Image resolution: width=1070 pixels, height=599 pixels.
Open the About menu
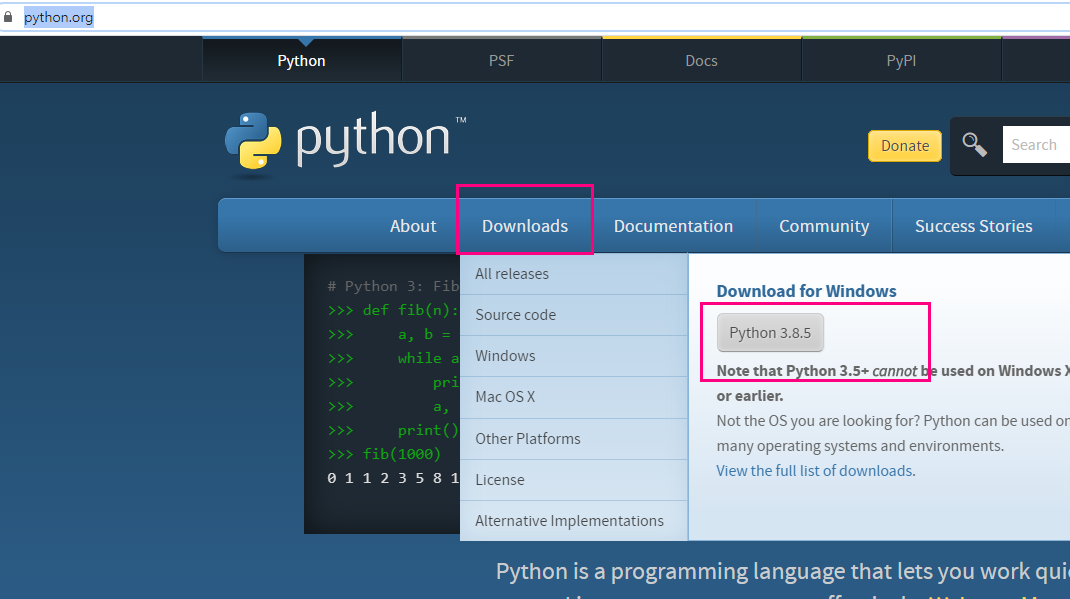point(413,226)
